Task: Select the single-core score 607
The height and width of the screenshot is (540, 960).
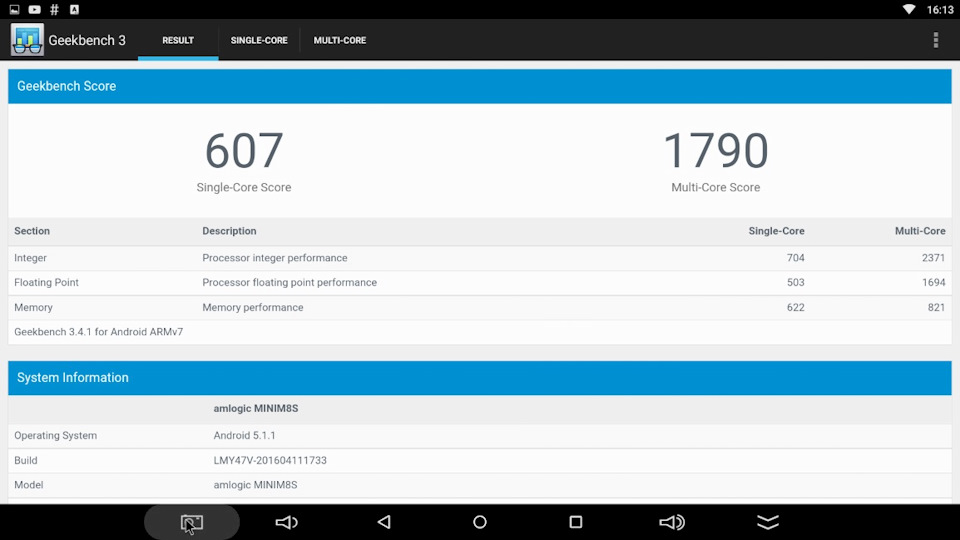Action: point(244,151)
